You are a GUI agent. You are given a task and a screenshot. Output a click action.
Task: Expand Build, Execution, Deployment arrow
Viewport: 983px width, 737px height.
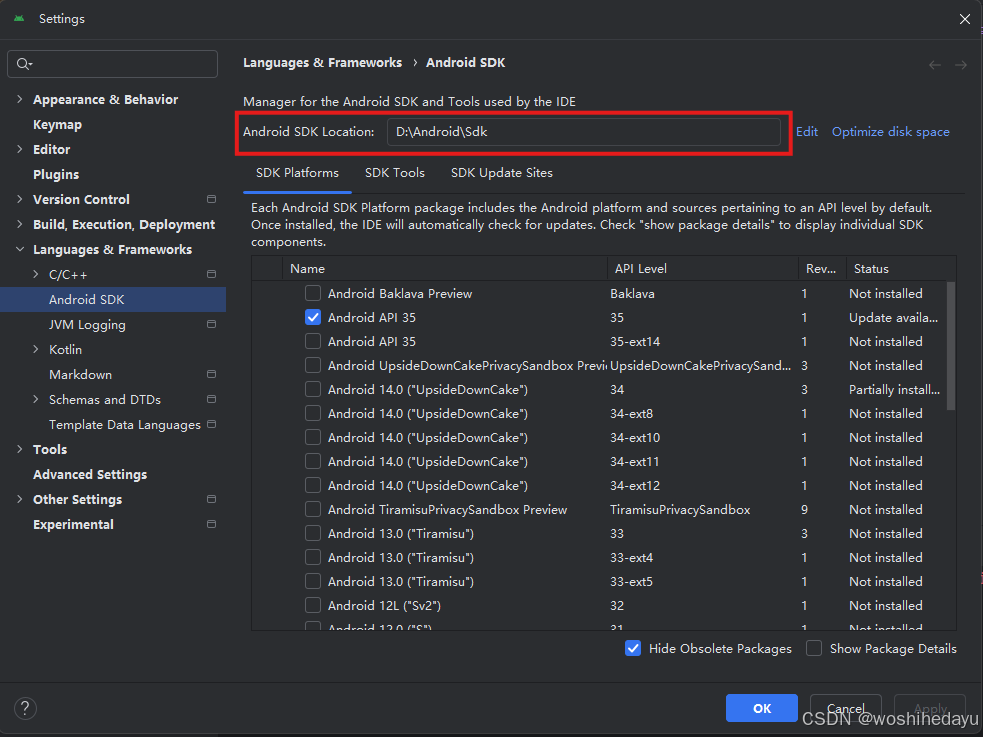click(x=19, y=224)
